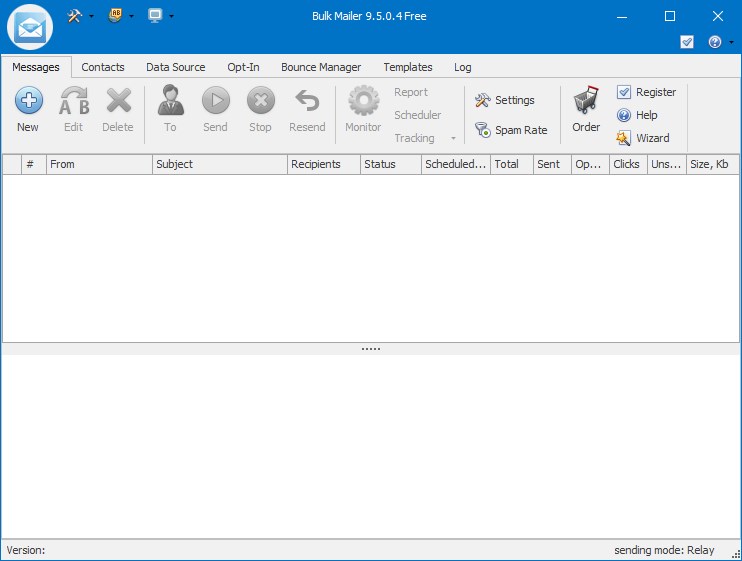The width and height of the screenshot is (742, 561).
Task: Click the sending mode Relay status text
Action: click(x=664, y=550)
